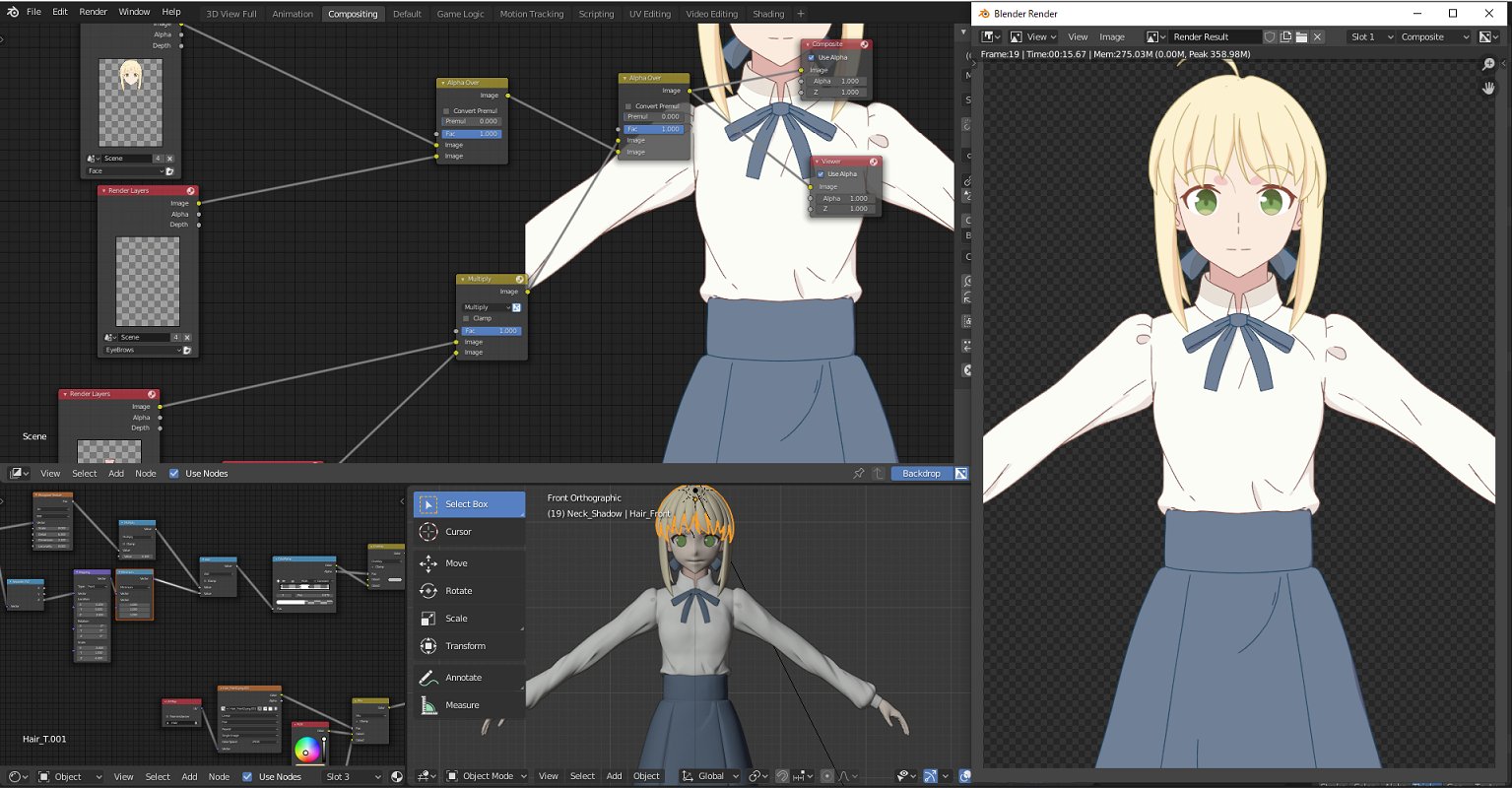Open the Add menu in the compositor header

(116, 474)
